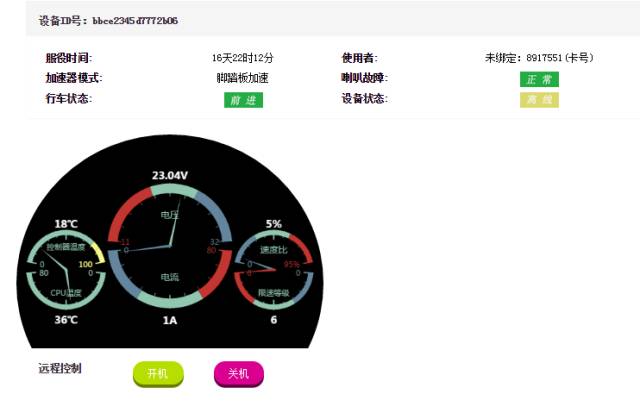Select the green 前进 driving status badge
This screenshot has width=640, height=419.
tap(243, 100)
